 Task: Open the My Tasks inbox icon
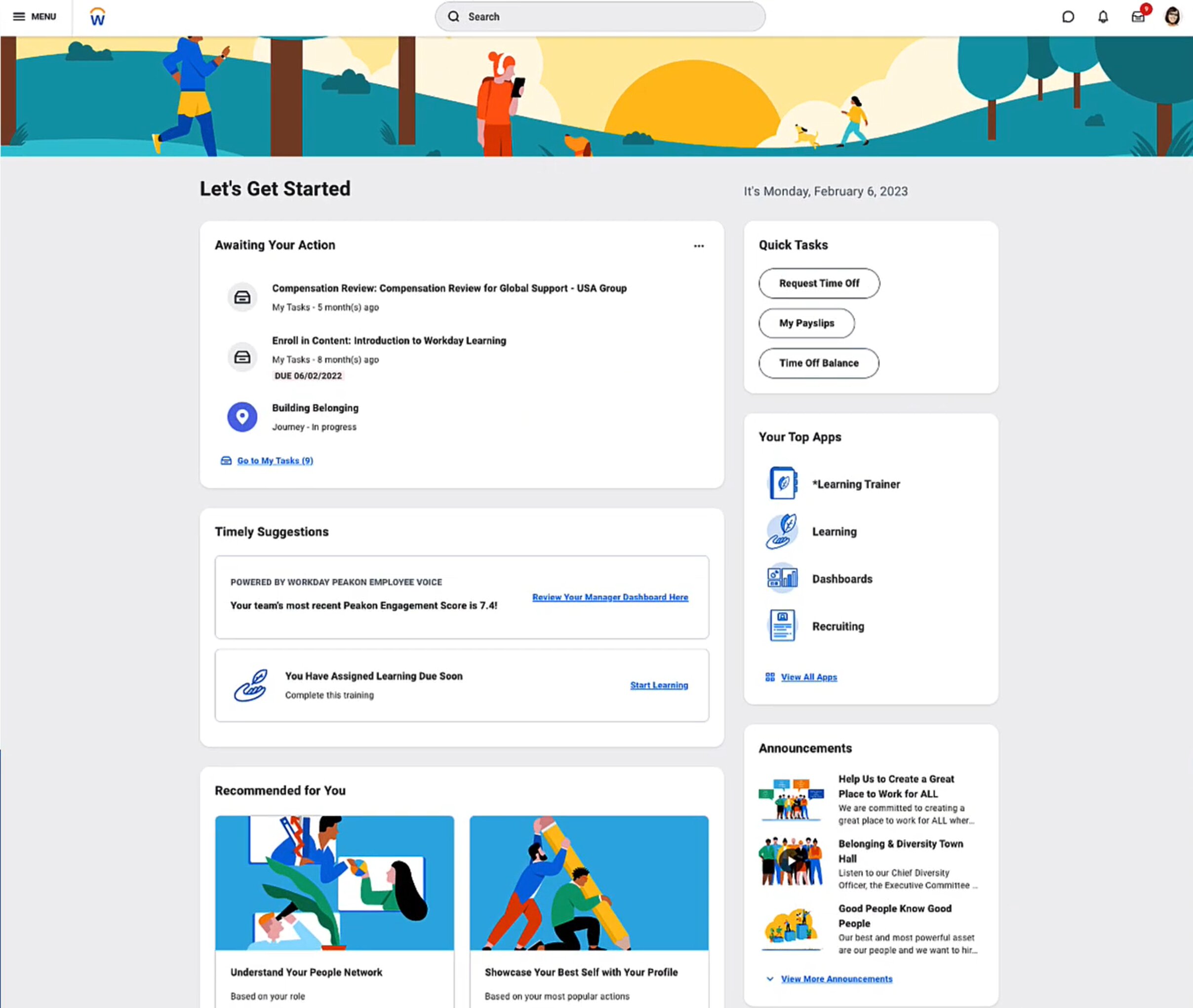tap(1138, 17)
